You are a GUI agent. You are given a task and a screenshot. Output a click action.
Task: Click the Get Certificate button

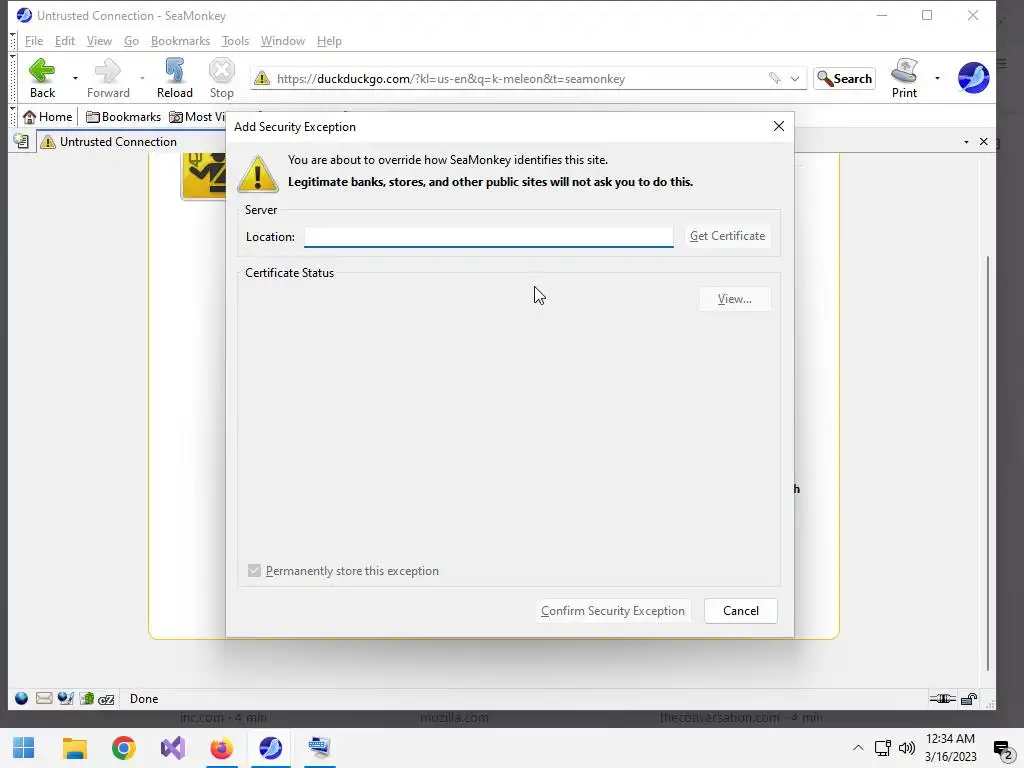point(727,236)
